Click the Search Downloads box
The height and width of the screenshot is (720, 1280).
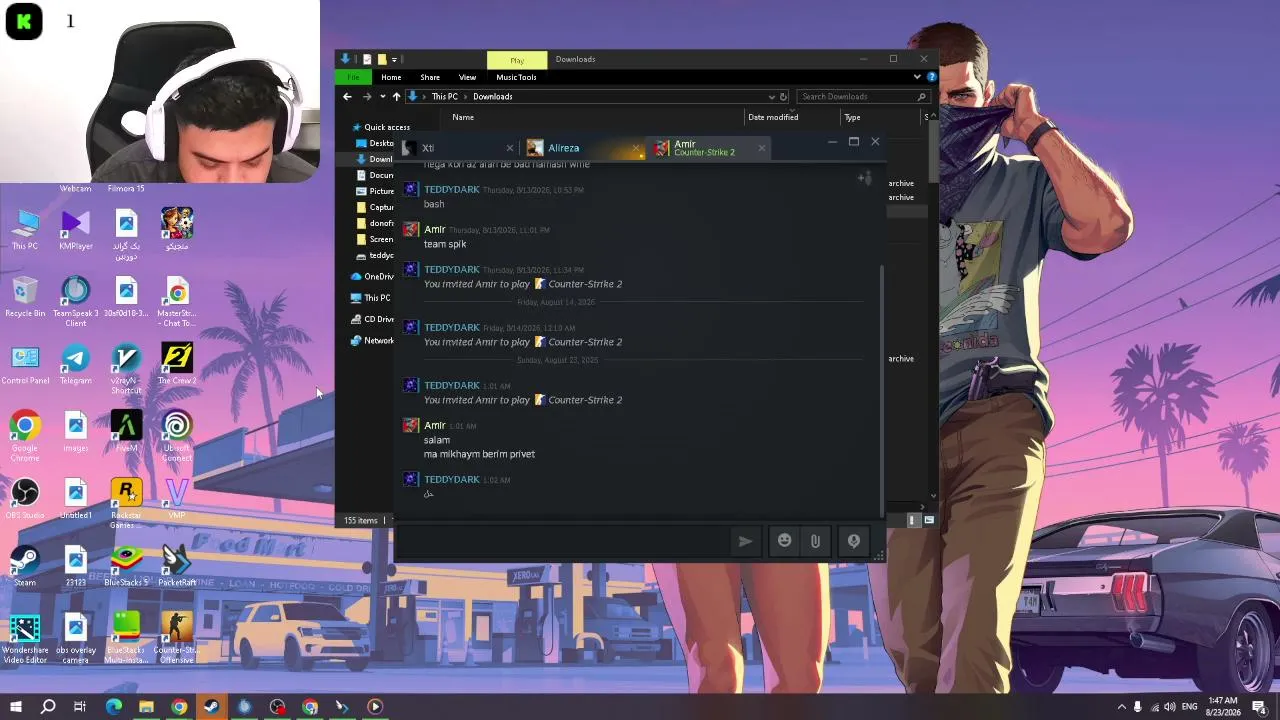pyautogui.click(x=864, y=97)
